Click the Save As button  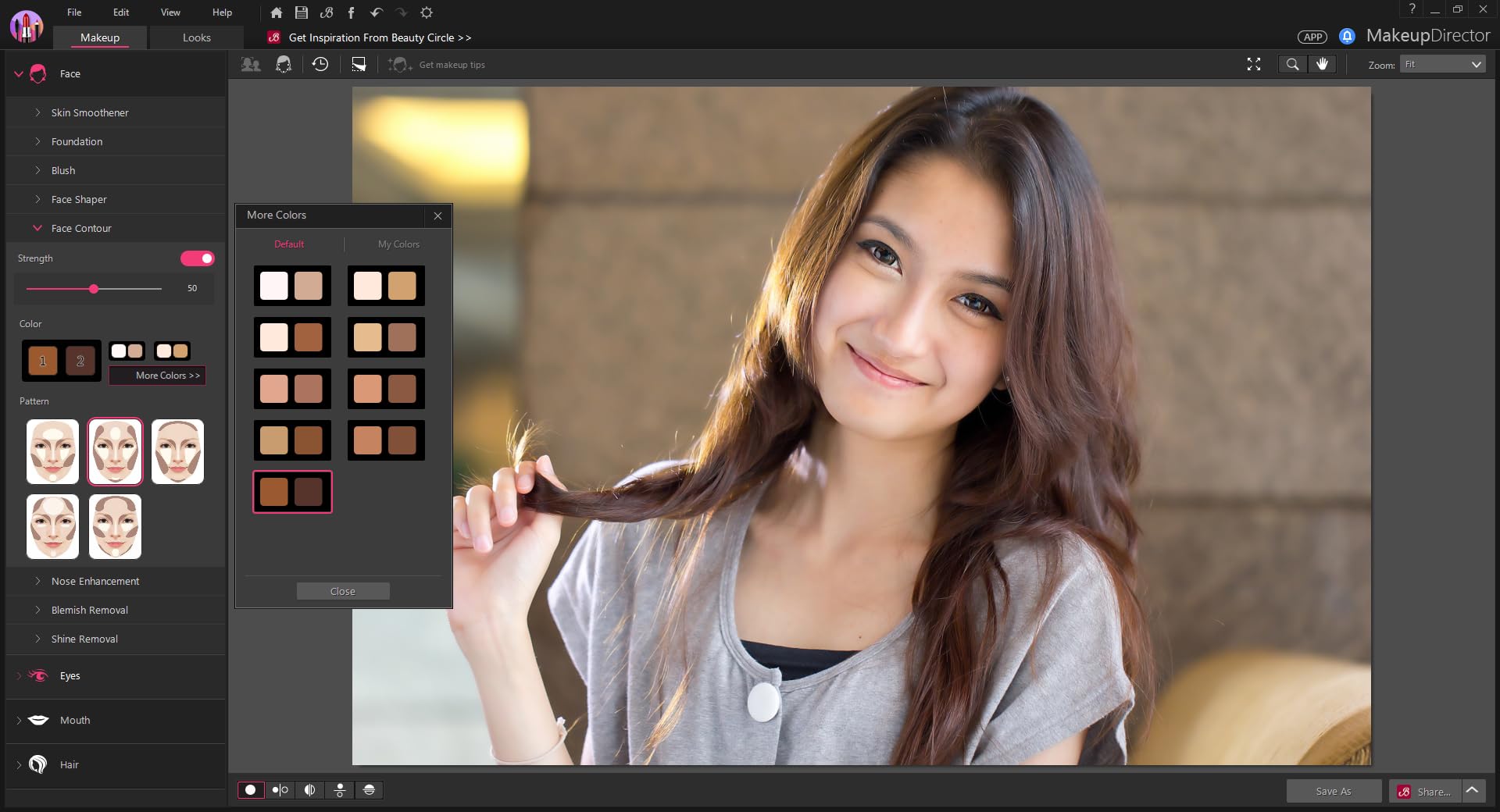pos(1333,791)
